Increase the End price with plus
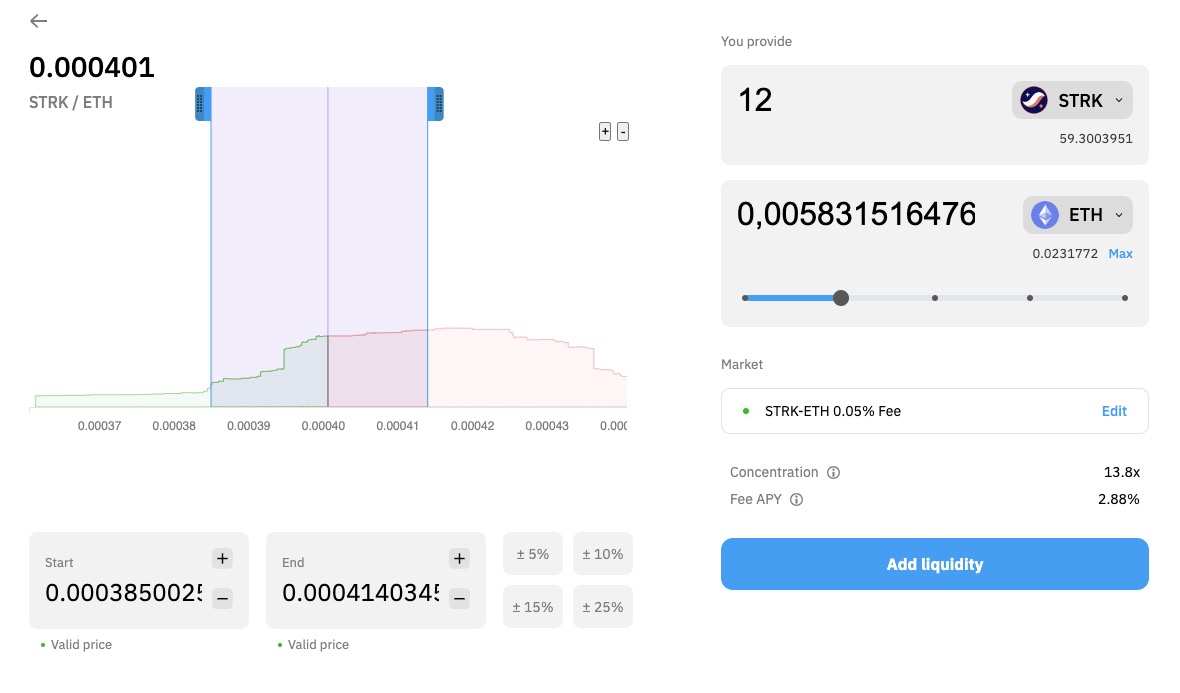Screen dimensions: 1180x693 coord(459,559)
